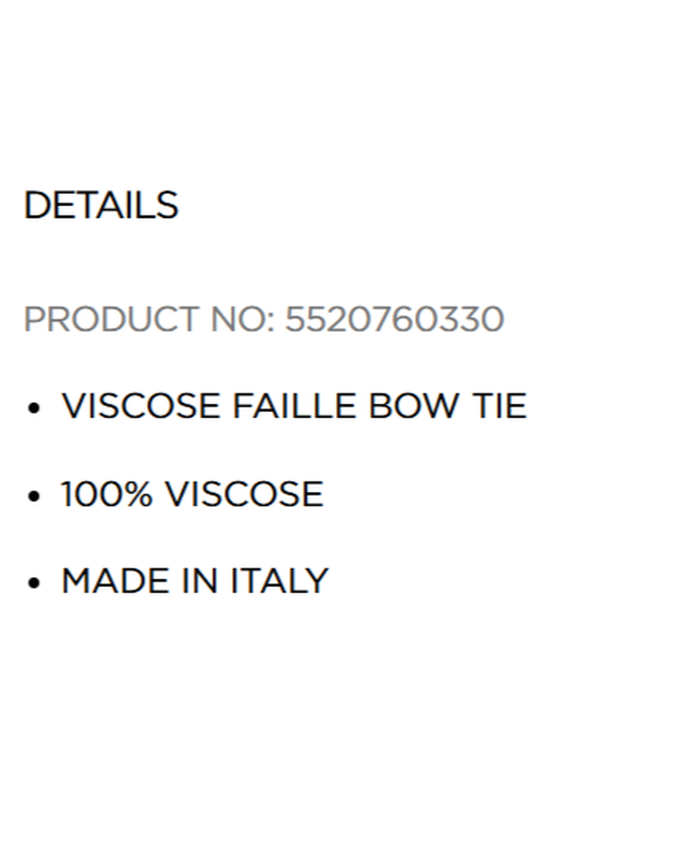Click the PRODUCT NO label text
This screenshot has width=700, height=850.
click(148, 320)
